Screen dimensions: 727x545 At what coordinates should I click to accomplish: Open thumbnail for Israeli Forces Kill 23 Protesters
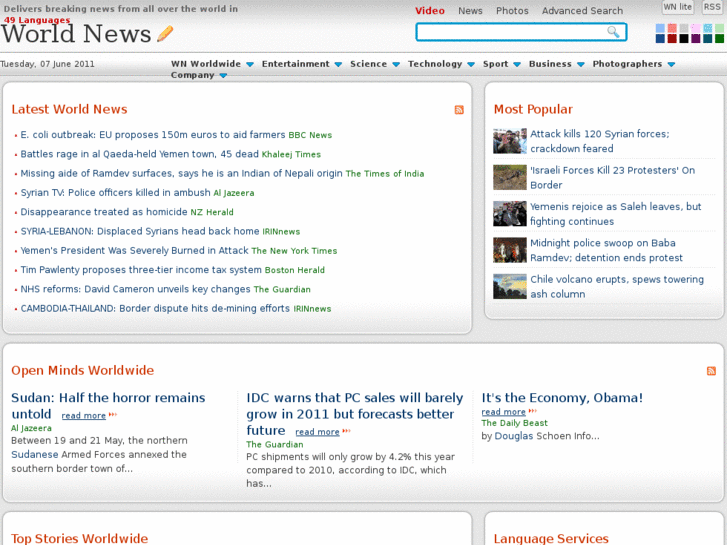[x=510, y=177]
